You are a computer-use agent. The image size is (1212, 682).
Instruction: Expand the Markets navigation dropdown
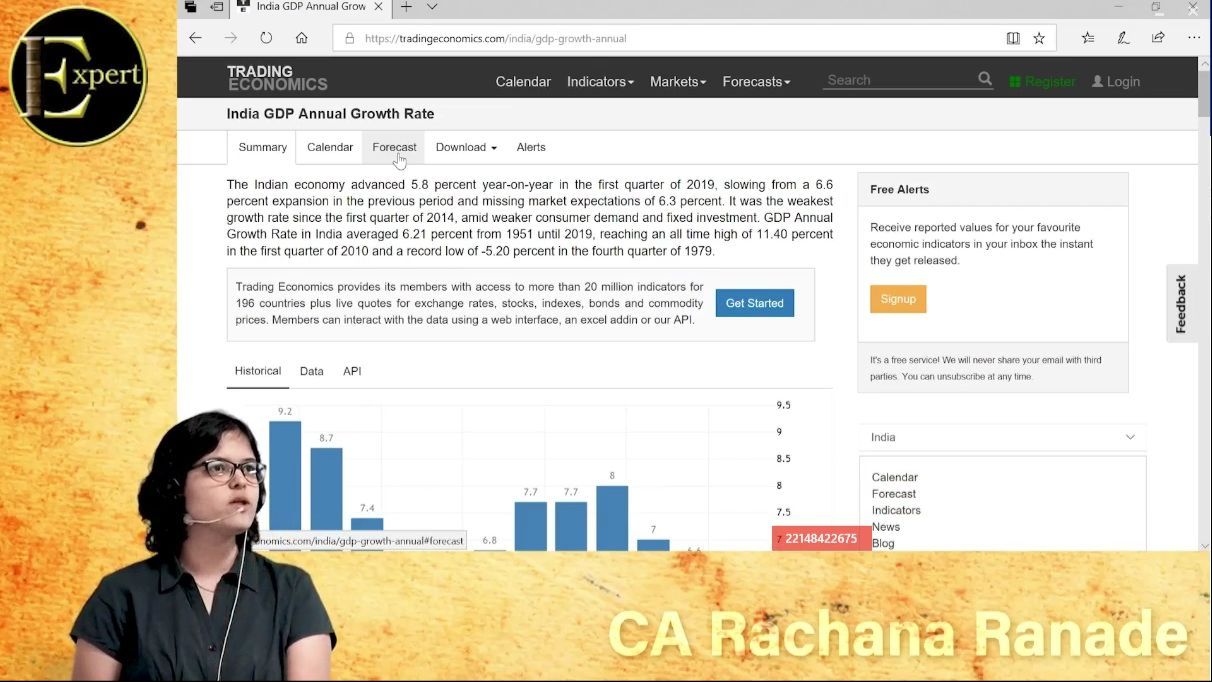pyautogui.click(x=678, y=82)
